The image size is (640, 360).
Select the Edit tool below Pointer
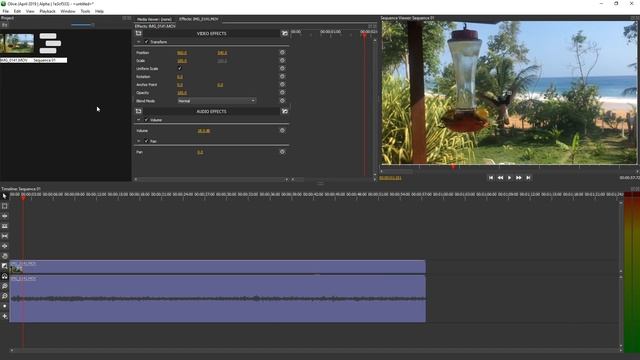click(x=4, y=206)
